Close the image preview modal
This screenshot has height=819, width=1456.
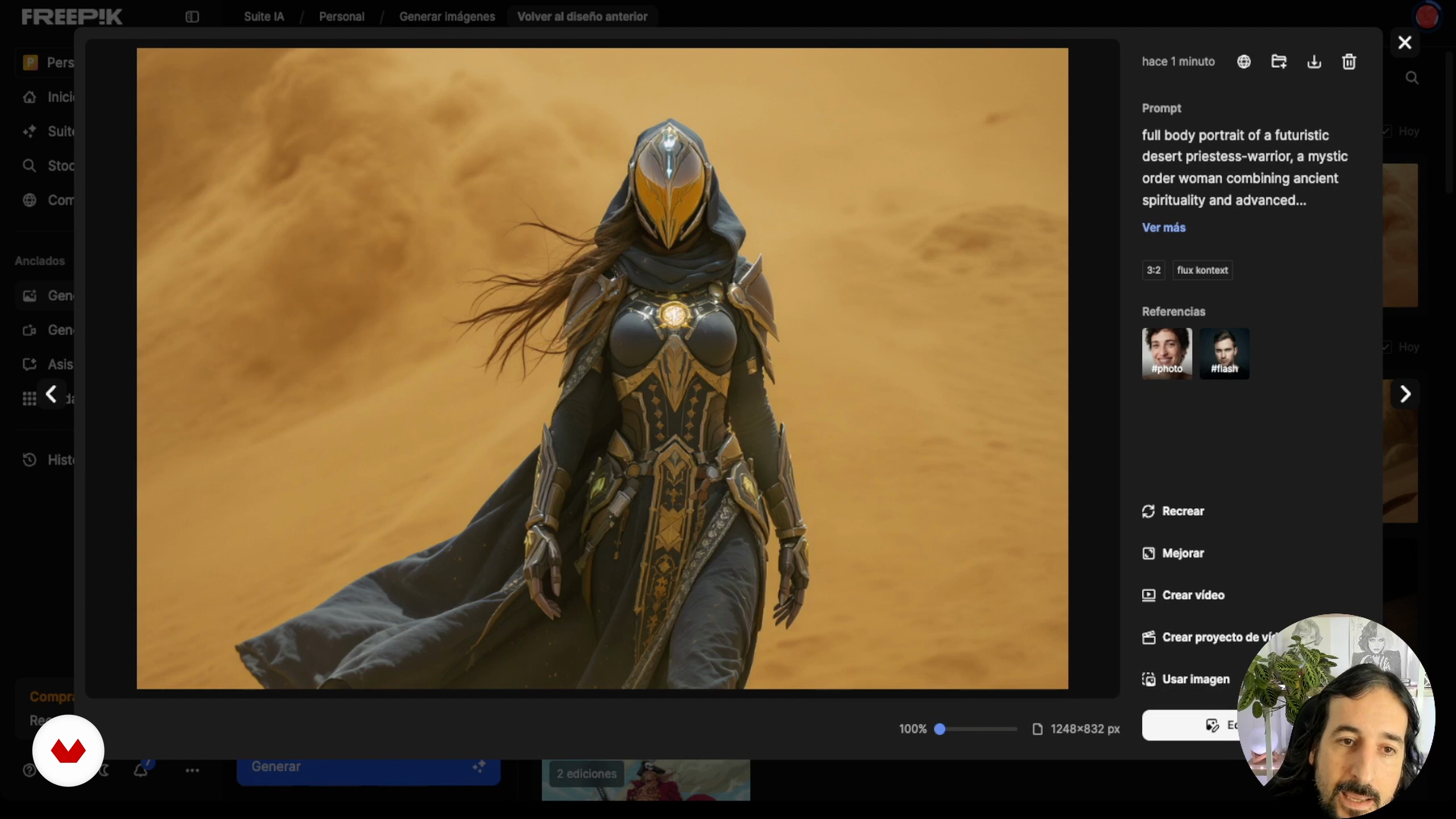click(x=1405, y=43)
